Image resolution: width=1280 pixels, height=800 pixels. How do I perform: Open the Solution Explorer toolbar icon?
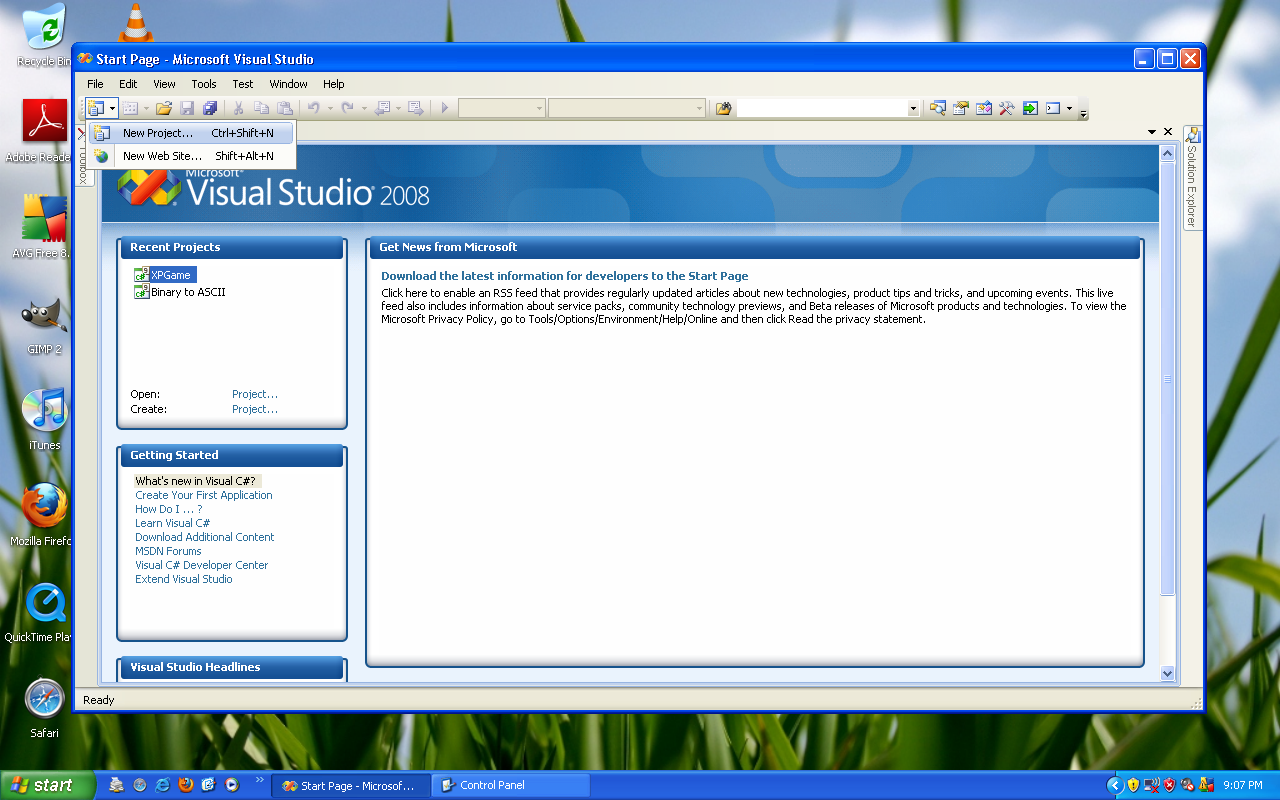pos(937,108)
